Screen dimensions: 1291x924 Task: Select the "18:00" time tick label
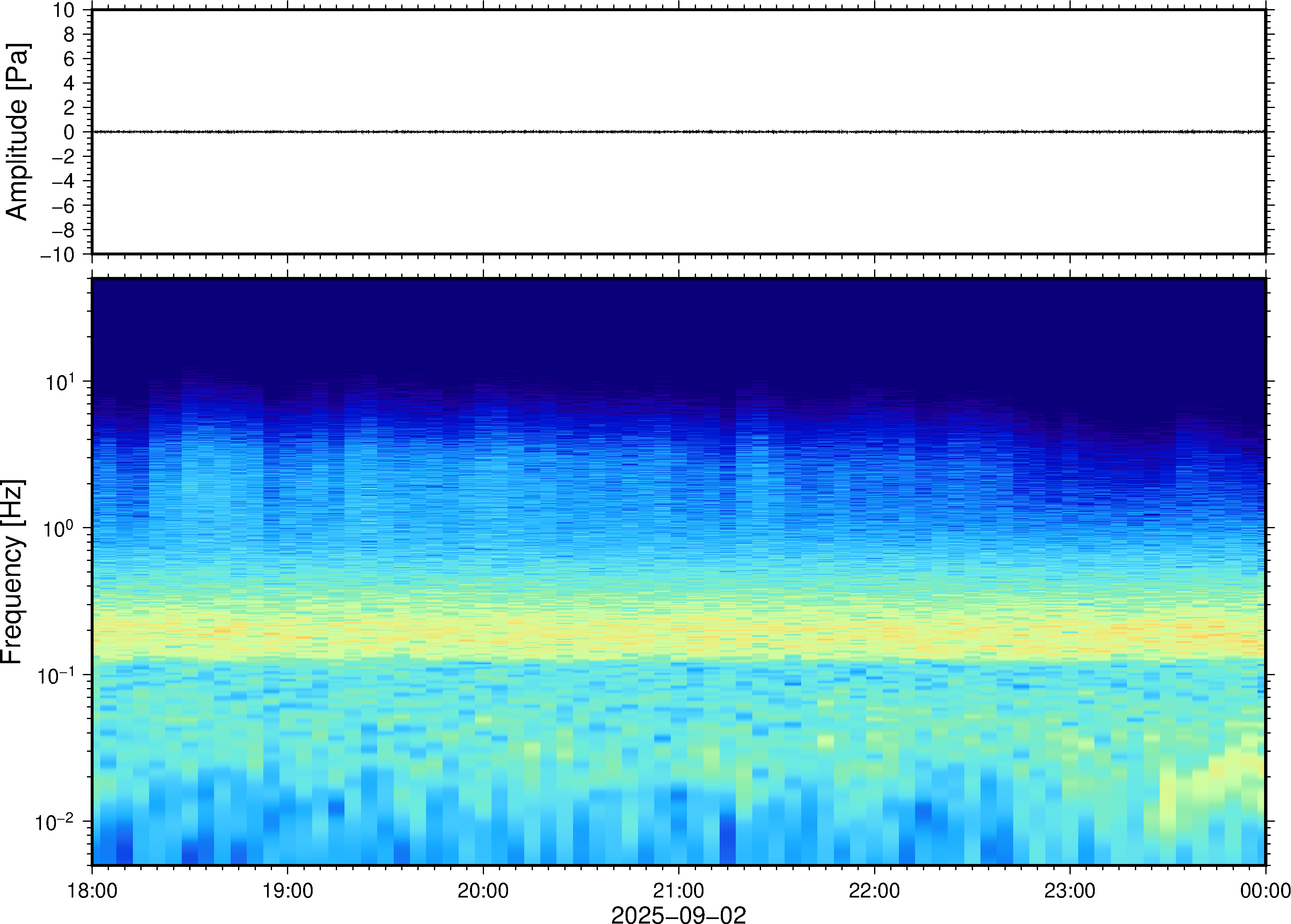92,890
